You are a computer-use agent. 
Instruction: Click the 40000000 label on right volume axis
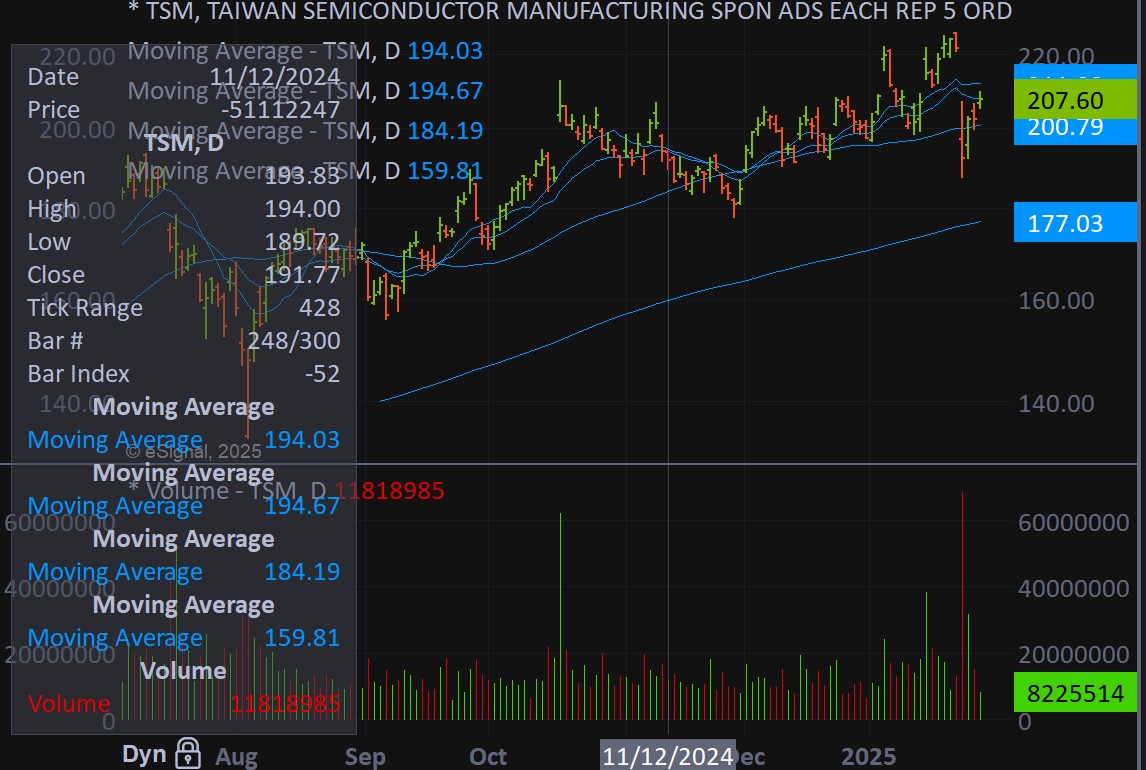click(x=1074, y=588)
